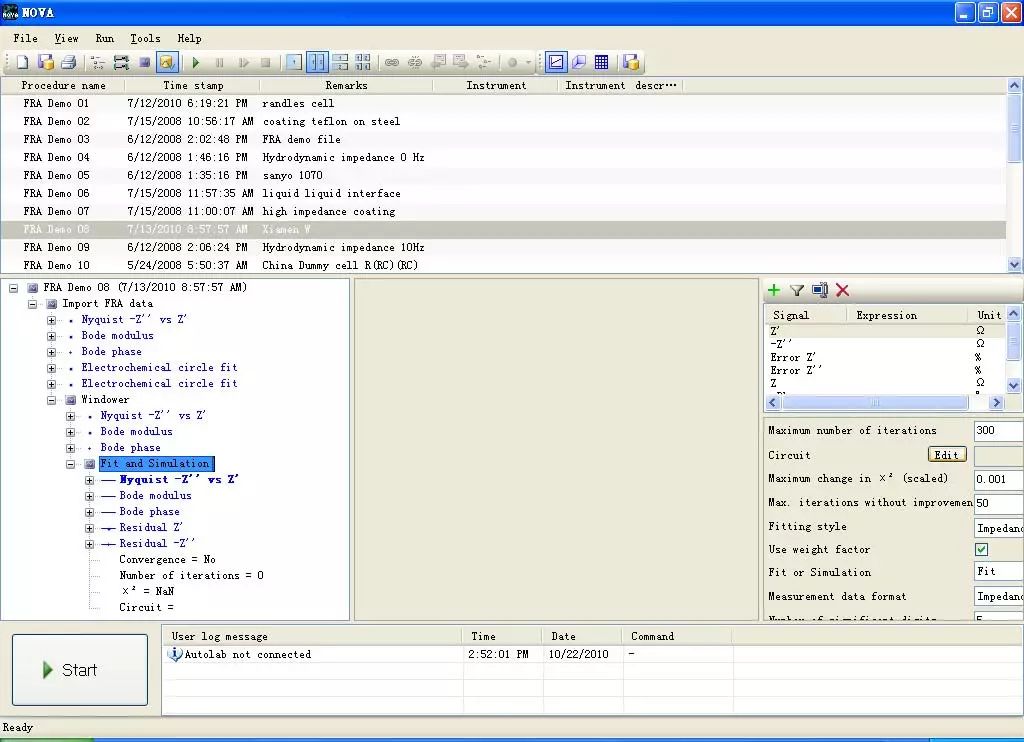Click the database icon at toolbar end
1024x742 pixels.
pyautogui.click(x=631, y=62)
